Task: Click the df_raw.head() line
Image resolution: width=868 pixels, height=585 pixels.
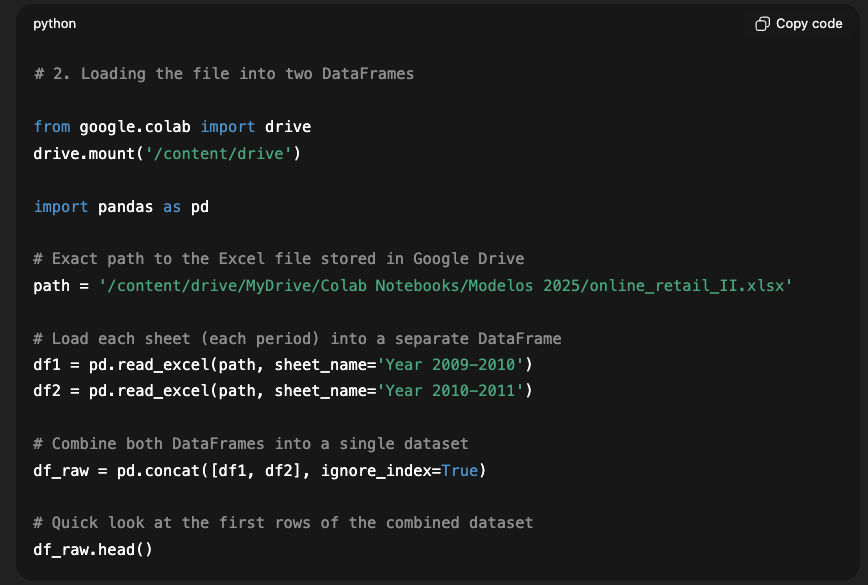Action: click(x=93, y=549)
